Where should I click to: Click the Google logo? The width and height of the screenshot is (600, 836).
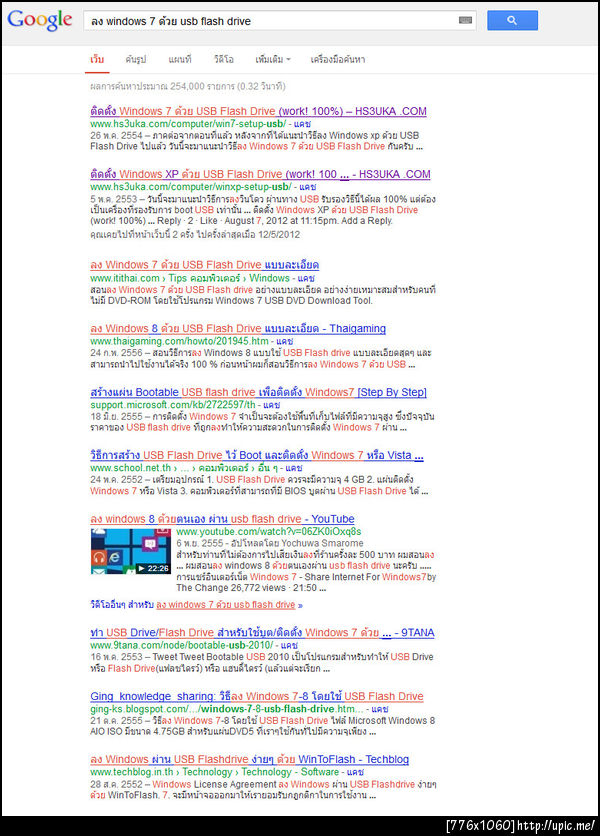39,20
